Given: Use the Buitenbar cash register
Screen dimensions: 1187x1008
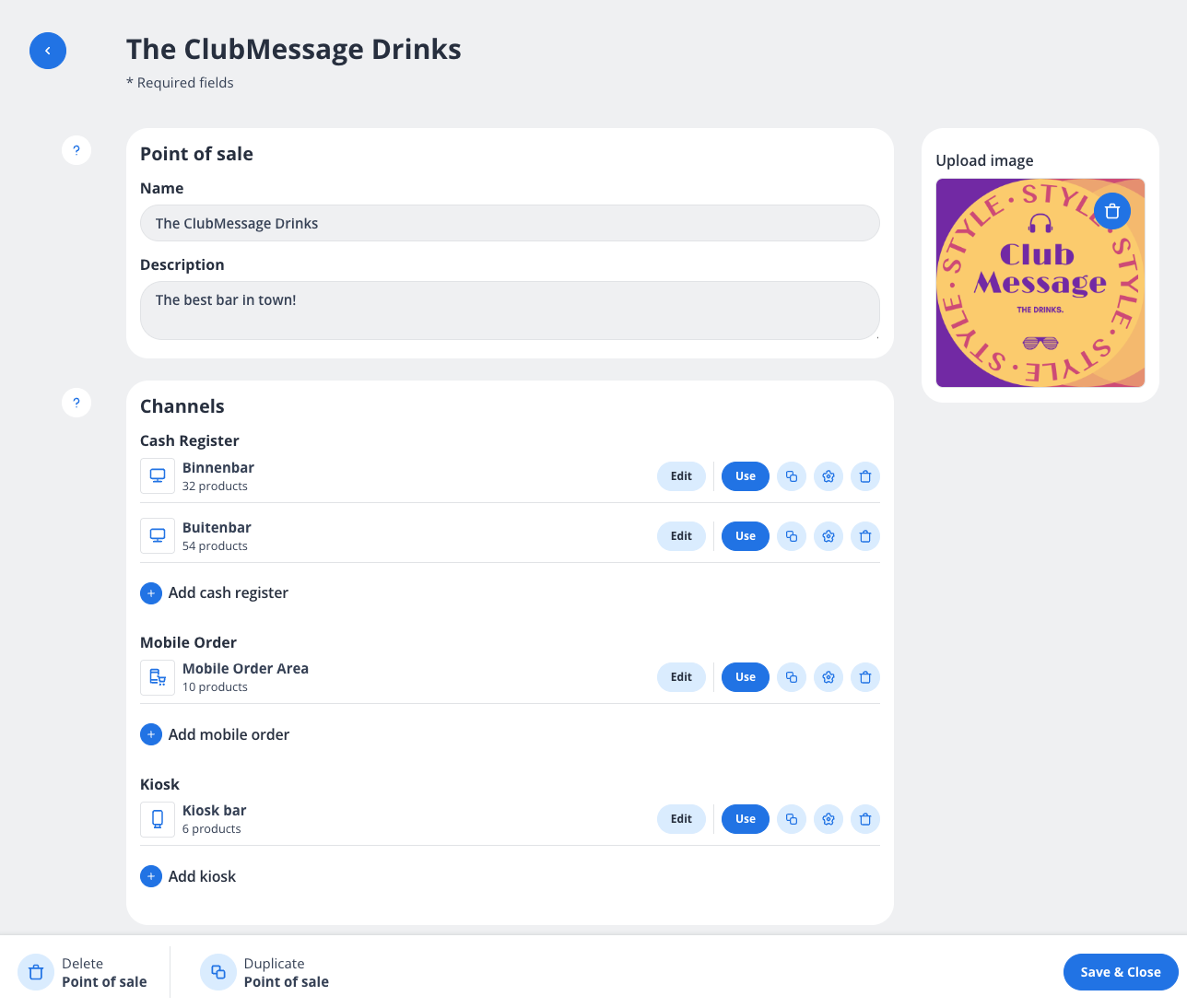Looking at the screenshot, I should [745, 536].
